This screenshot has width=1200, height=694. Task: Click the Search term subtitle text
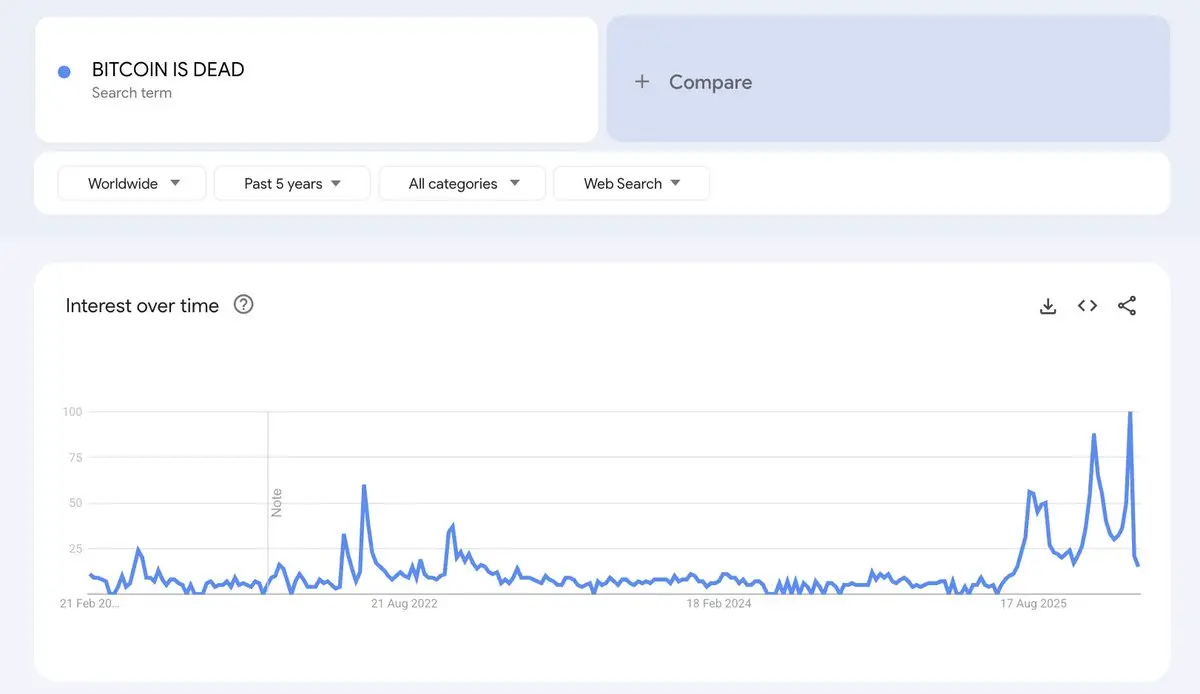click(132, 93)
